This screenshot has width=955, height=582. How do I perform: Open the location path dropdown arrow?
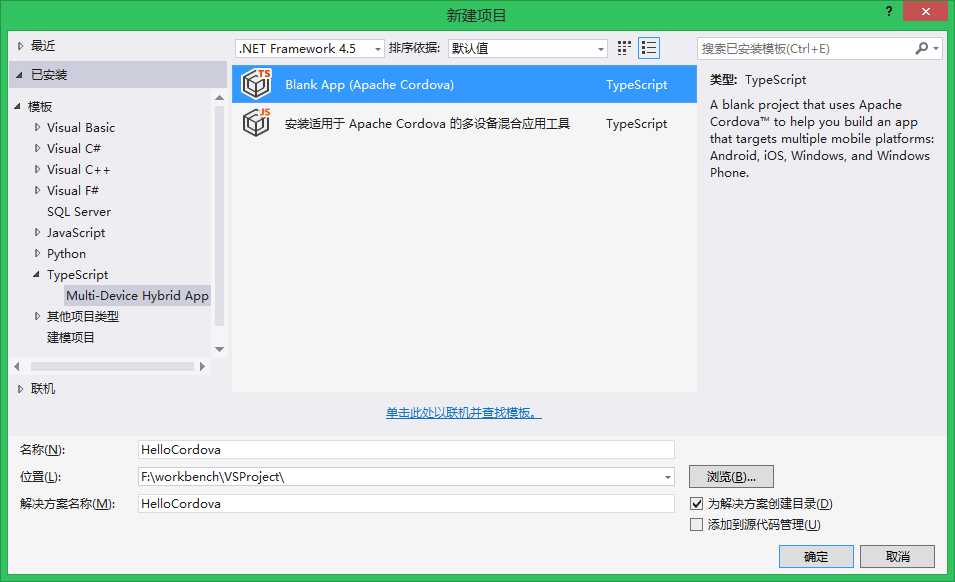pyautogui.click(x=668, y=477)
